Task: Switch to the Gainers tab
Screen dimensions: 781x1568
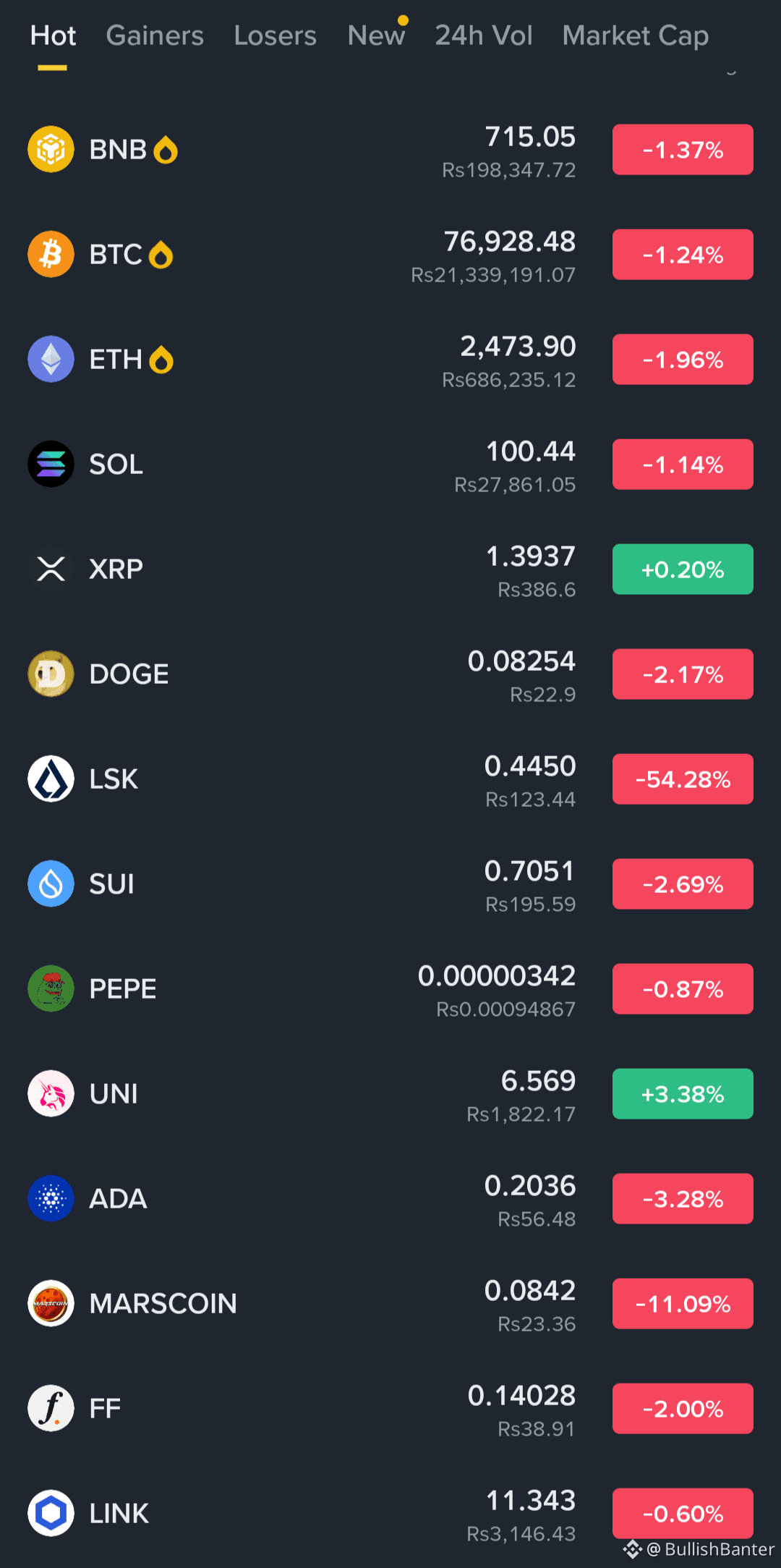Action: coord(155,35)
